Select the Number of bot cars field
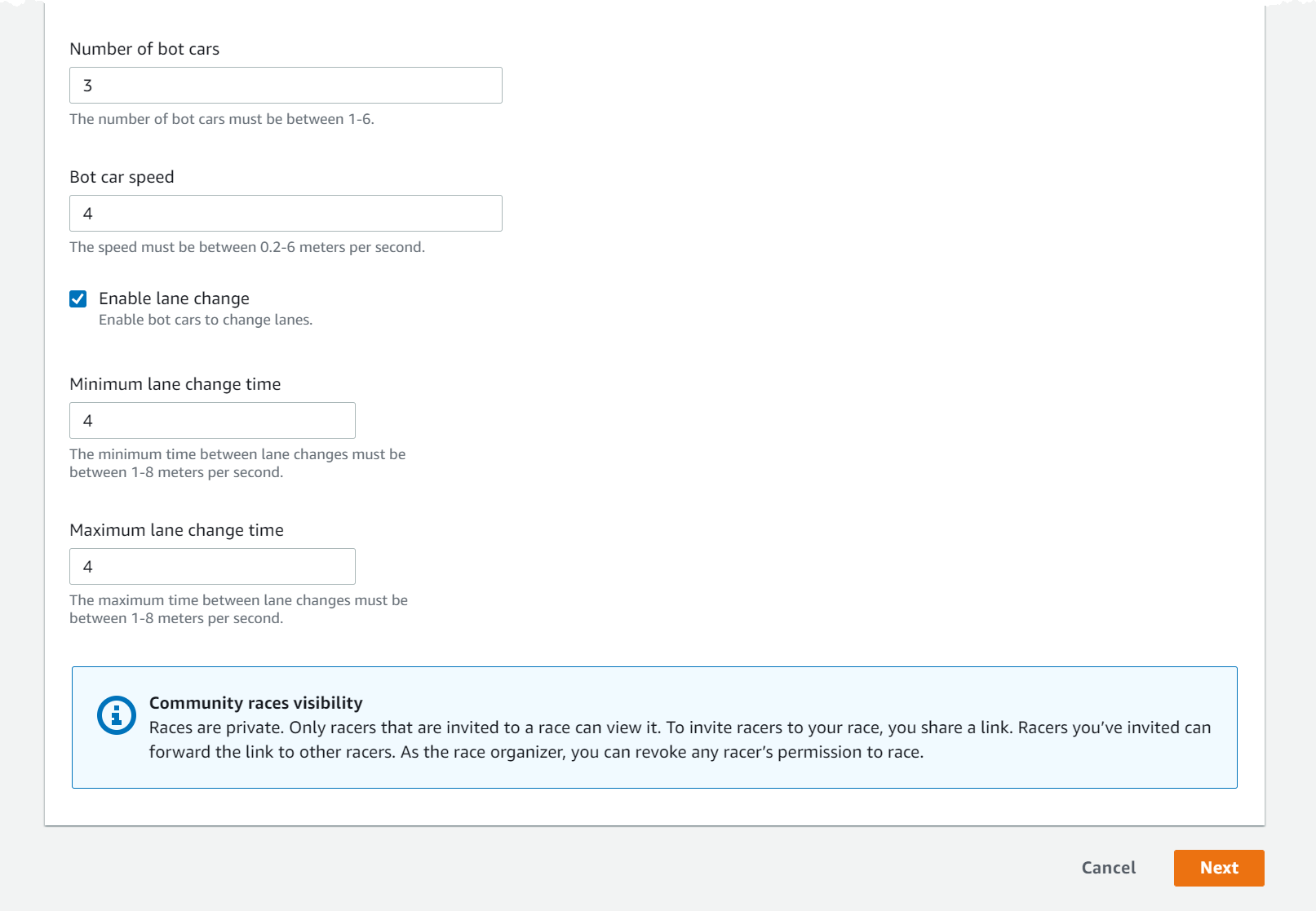Viewport: 1316px width, 911px height. [286, 85]
